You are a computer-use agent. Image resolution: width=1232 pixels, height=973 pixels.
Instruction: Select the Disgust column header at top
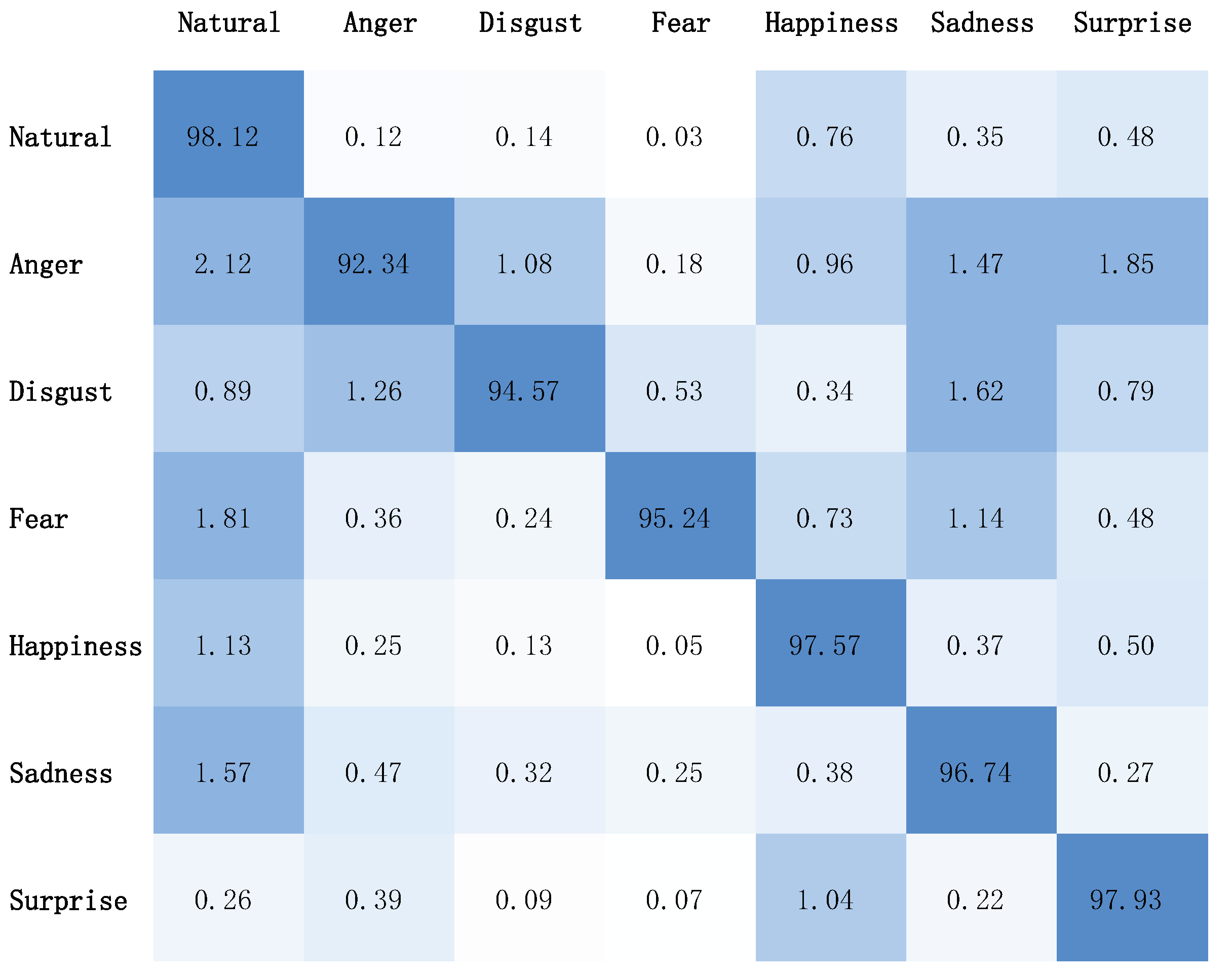[x=530, y=23]
